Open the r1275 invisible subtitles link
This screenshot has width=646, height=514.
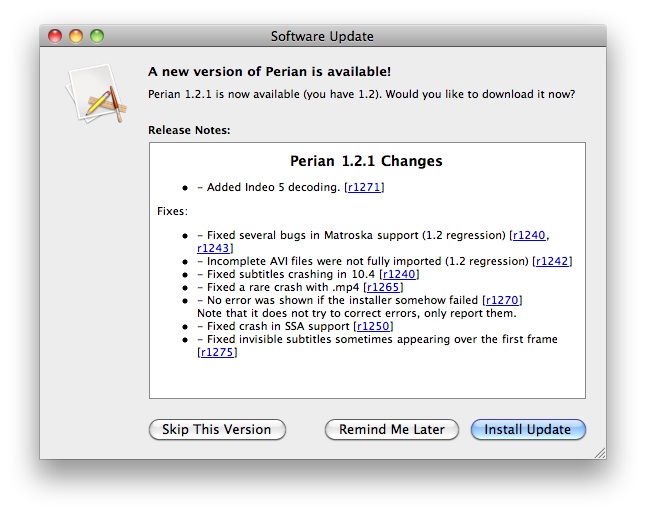217,352
